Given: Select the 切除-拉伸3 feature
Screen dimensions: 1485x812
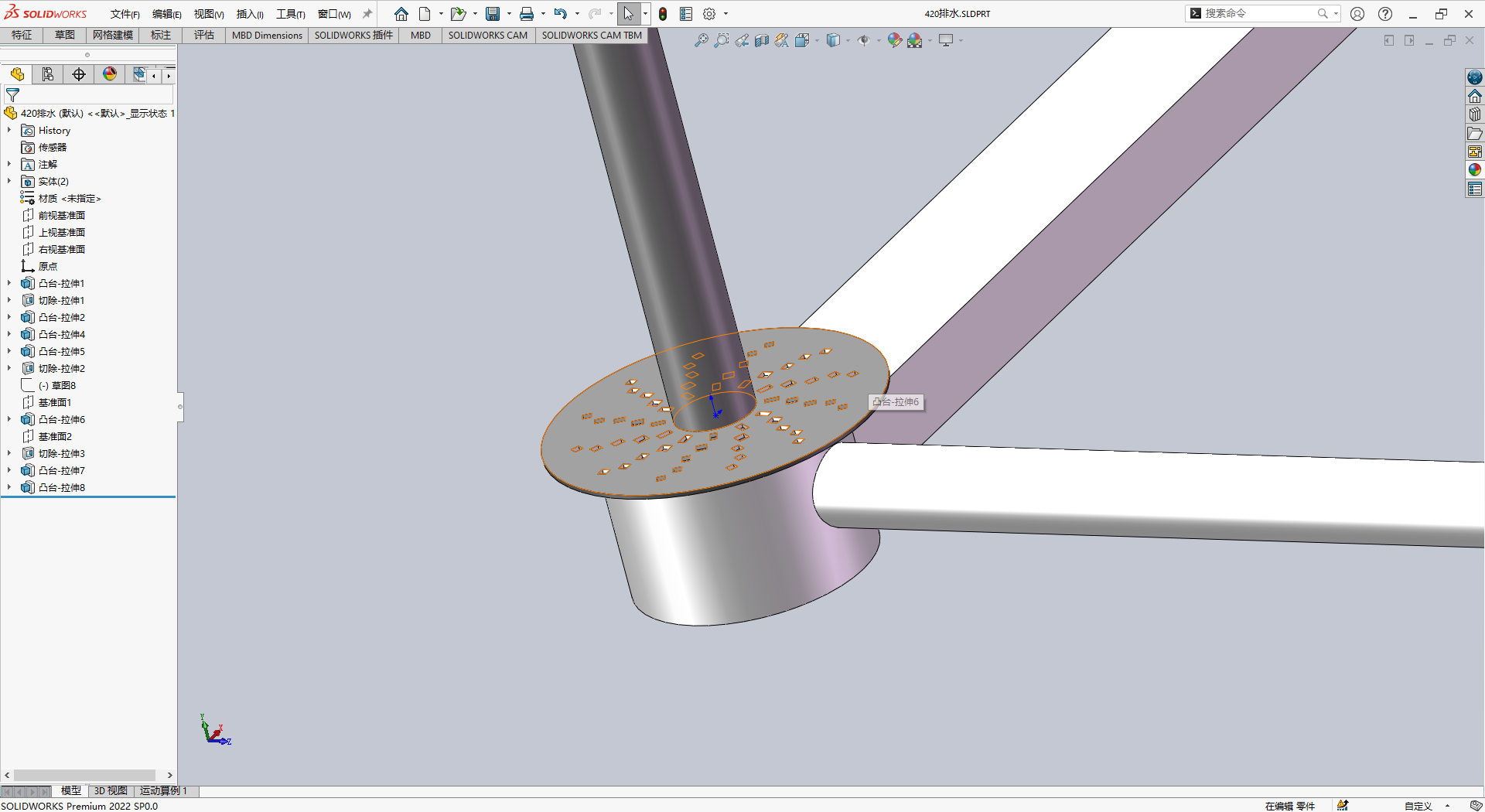Looking at the screenshot, I should pos(61,453).
